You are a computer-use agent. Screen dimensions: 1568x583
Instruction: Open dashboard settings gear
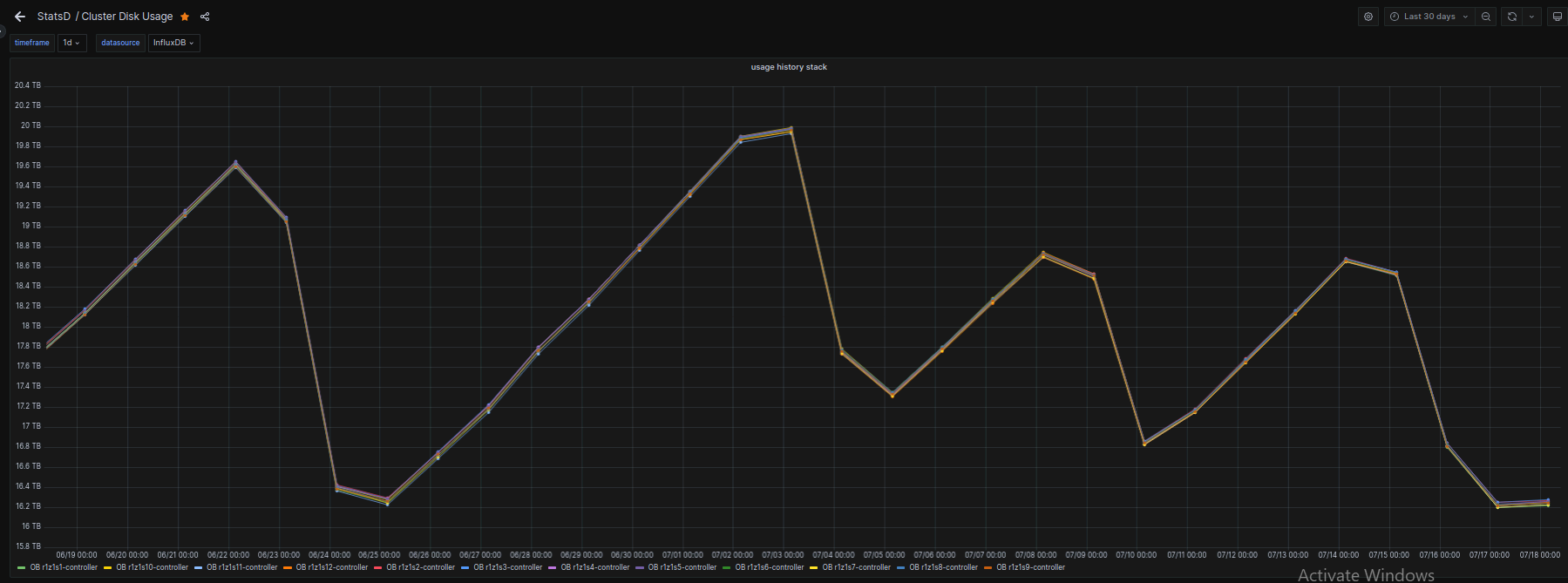pos(1368,17)
